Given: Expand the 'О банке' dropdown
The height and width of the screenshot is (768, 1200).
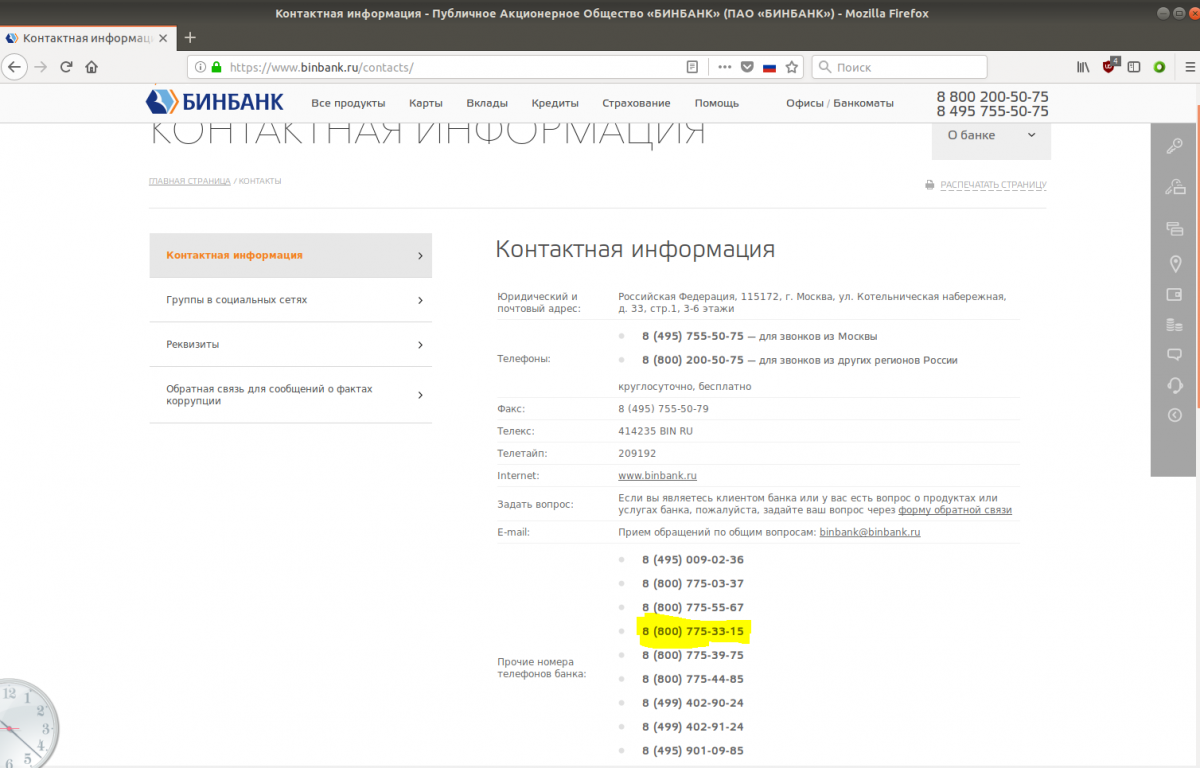Looking at the screenshot, I should point(990,135).
